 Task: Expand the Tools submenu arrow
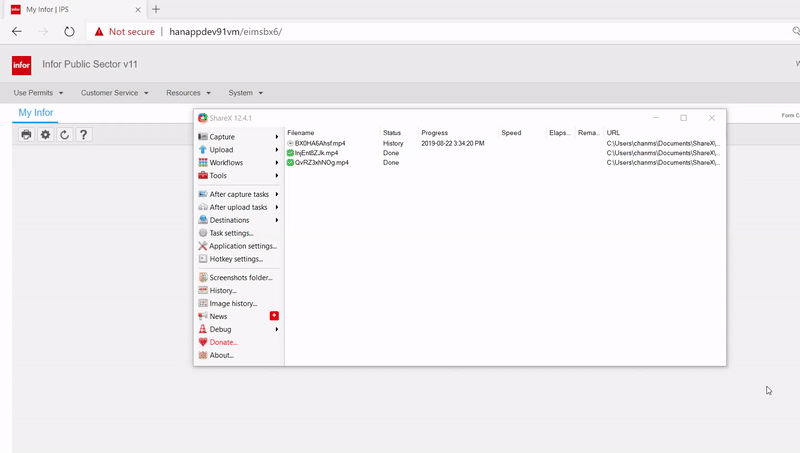277,175
